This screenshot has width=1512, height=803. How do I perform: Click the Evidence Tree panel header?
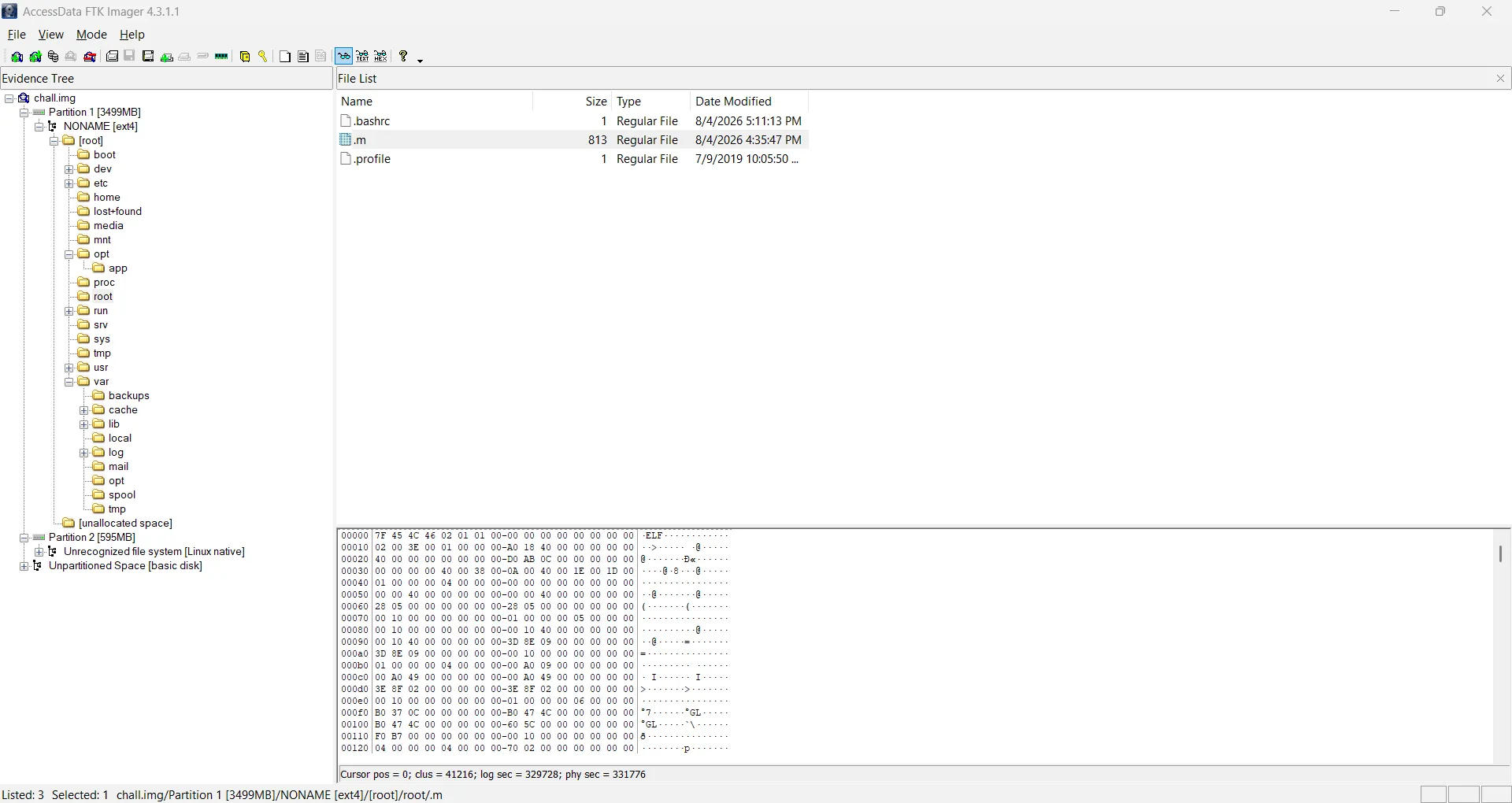tap(166, 79)
